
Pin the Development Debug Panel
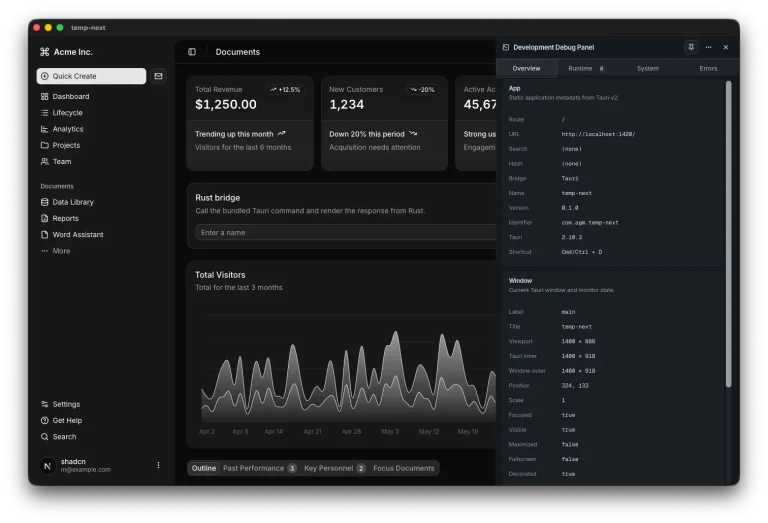691,47
